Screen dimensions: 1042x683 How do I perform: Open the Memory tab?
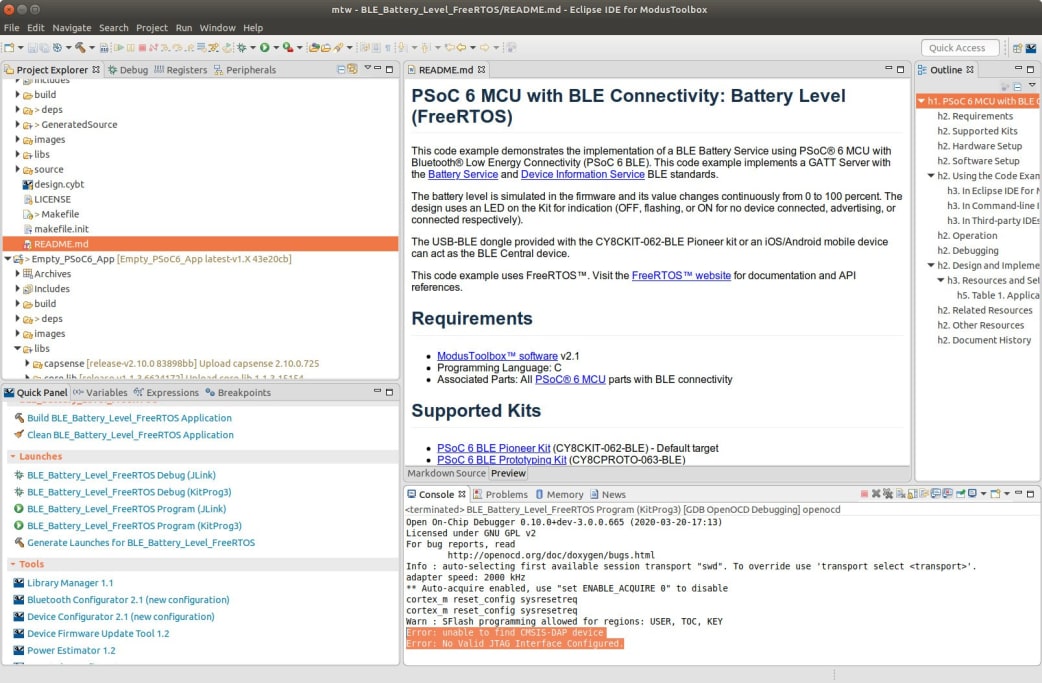pyautogui.click(x=559, y=494)
